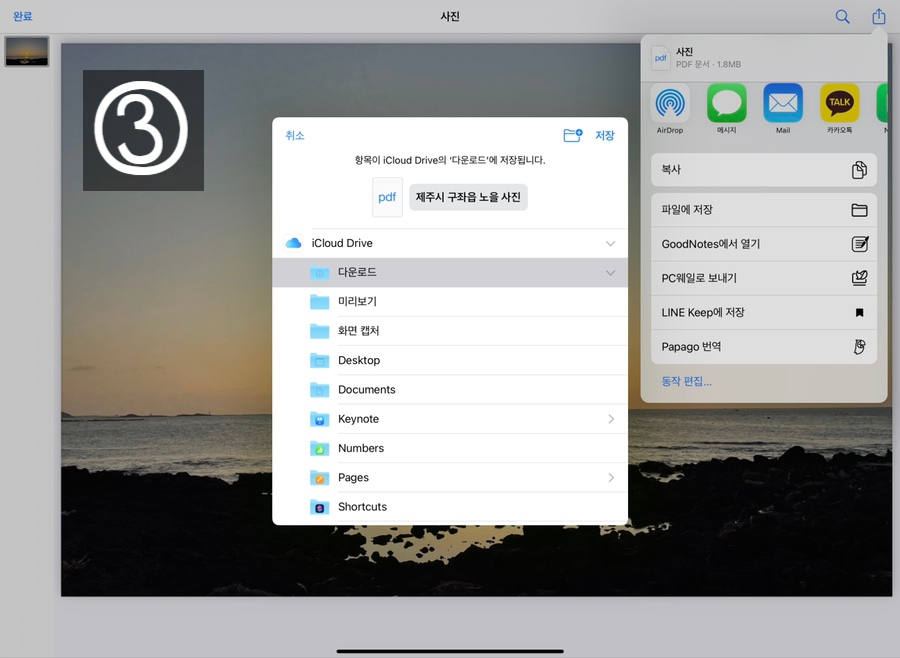
Task: Share using the Mail icon
Action: click(x=783, y=103)
